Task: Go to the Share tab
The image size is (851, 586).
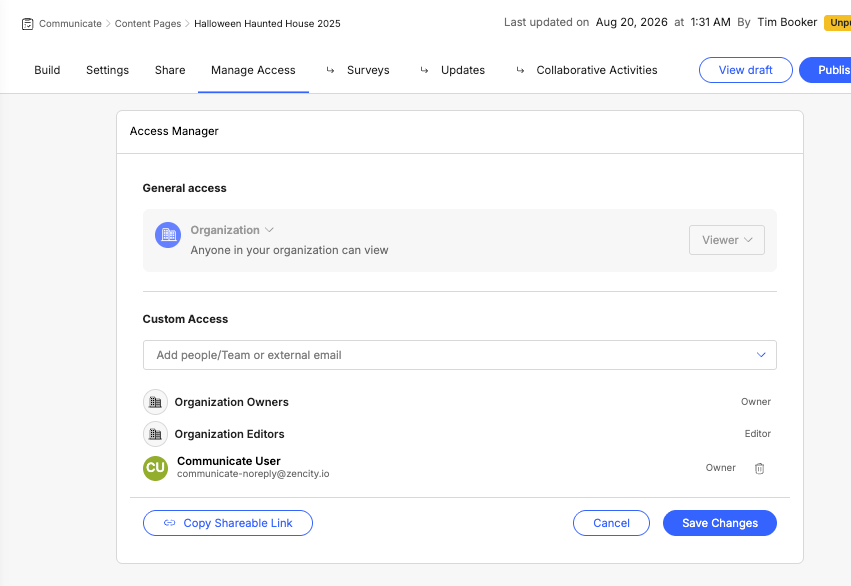Action: click(170, 70)
